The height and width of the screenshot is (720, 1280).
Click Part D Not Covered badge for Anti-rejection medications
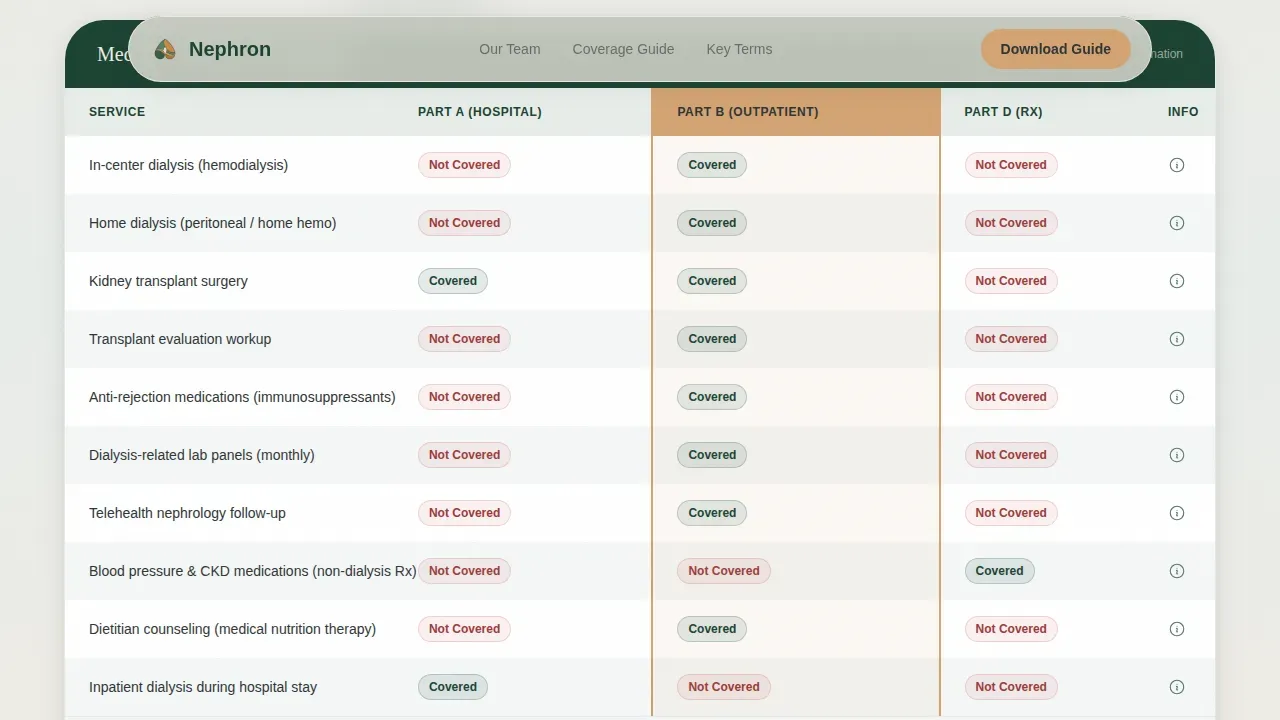[x=1011, y=397]
